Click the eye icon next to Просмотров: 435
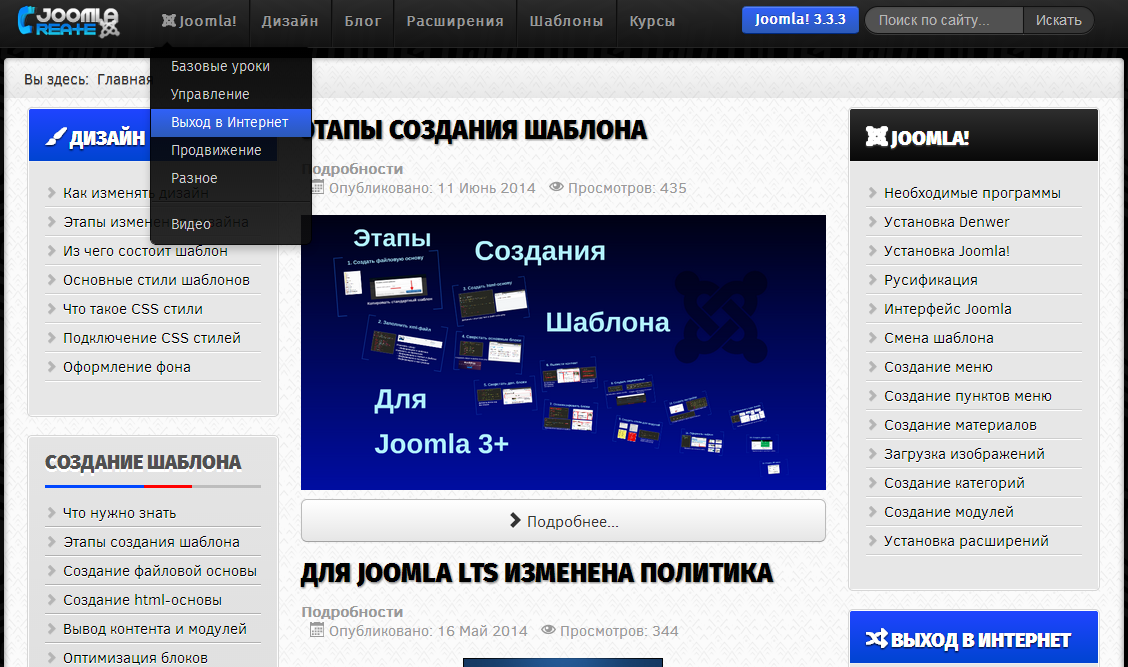This screenshot has height=667, width=1128. point(557,187)
